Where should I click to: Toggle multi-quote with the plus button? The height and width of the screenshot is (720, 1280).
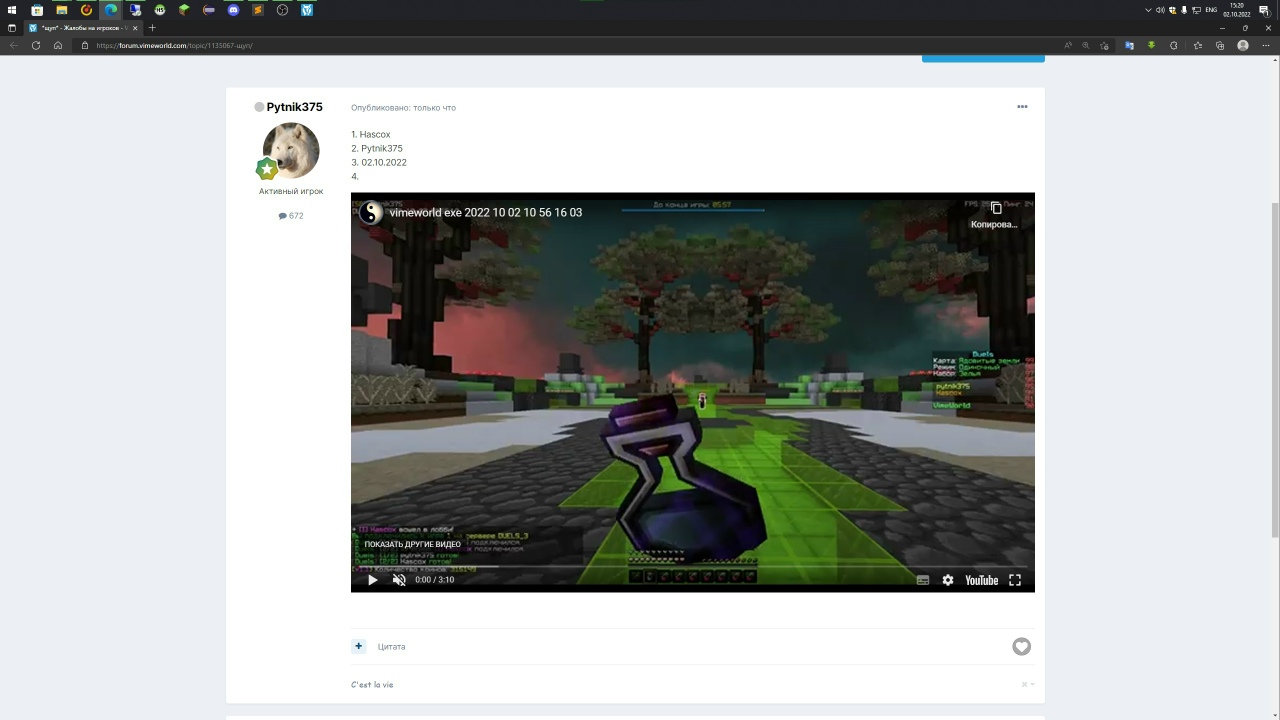(x=359, y=646)
